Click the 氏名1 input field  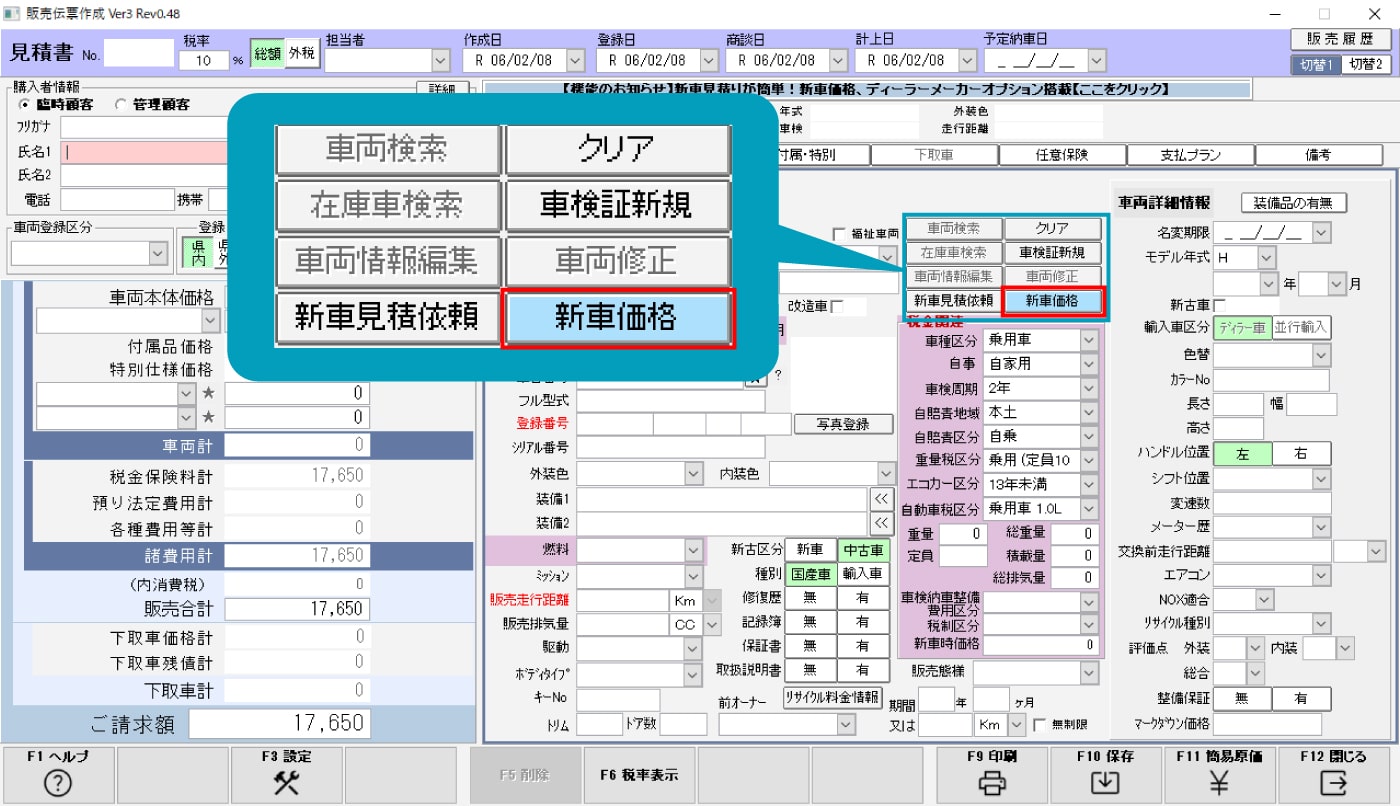tap(147, 152)
